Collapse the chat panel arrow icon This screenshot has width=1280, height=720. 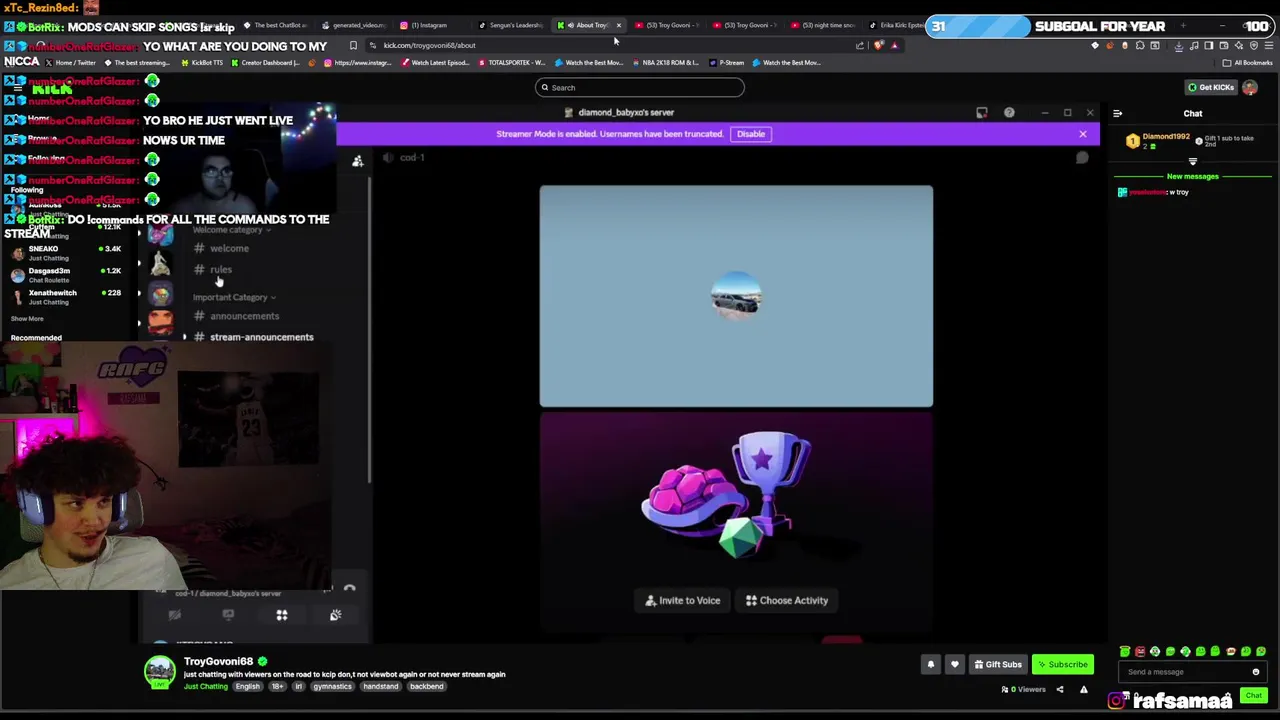pyautogui.click(x=1118, y=114)
